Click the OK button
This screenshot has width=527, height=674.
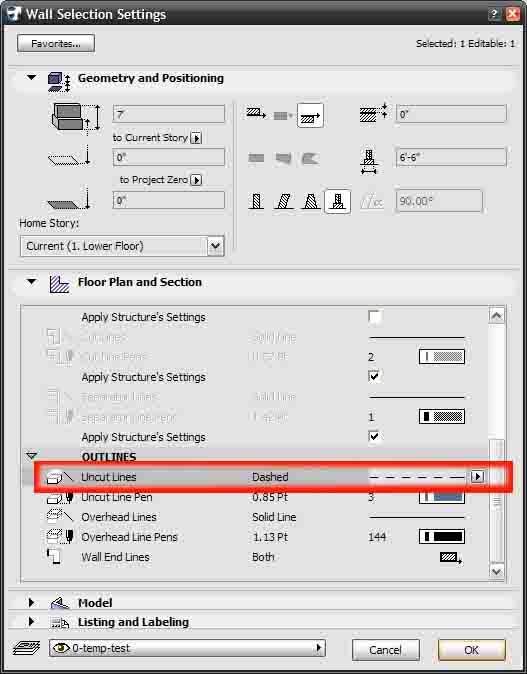472,649
